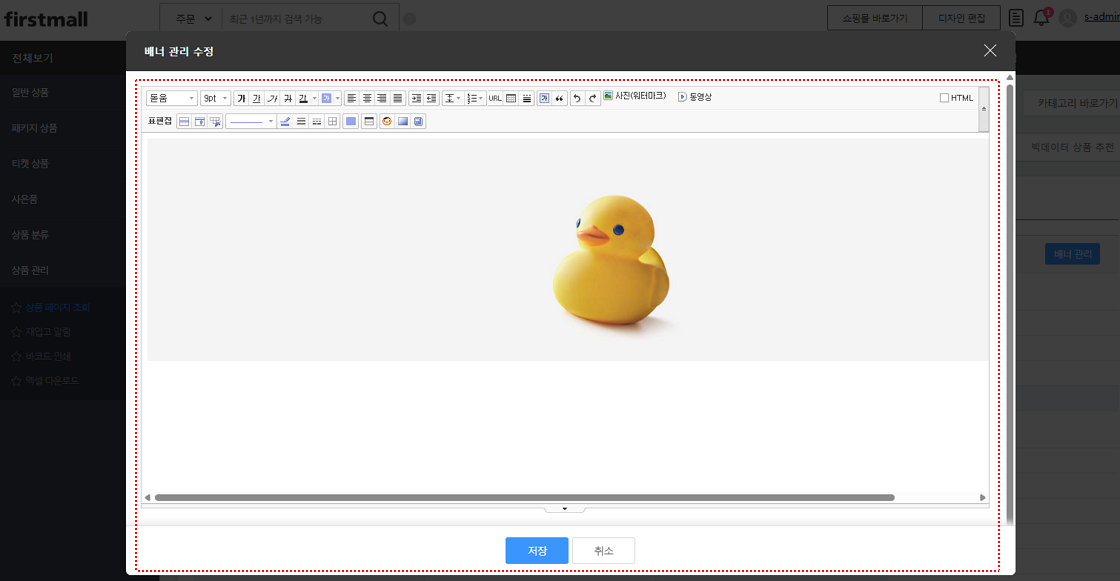Align text to the right
Screen dimensions: 1120x581
click(x=382, y=99)
